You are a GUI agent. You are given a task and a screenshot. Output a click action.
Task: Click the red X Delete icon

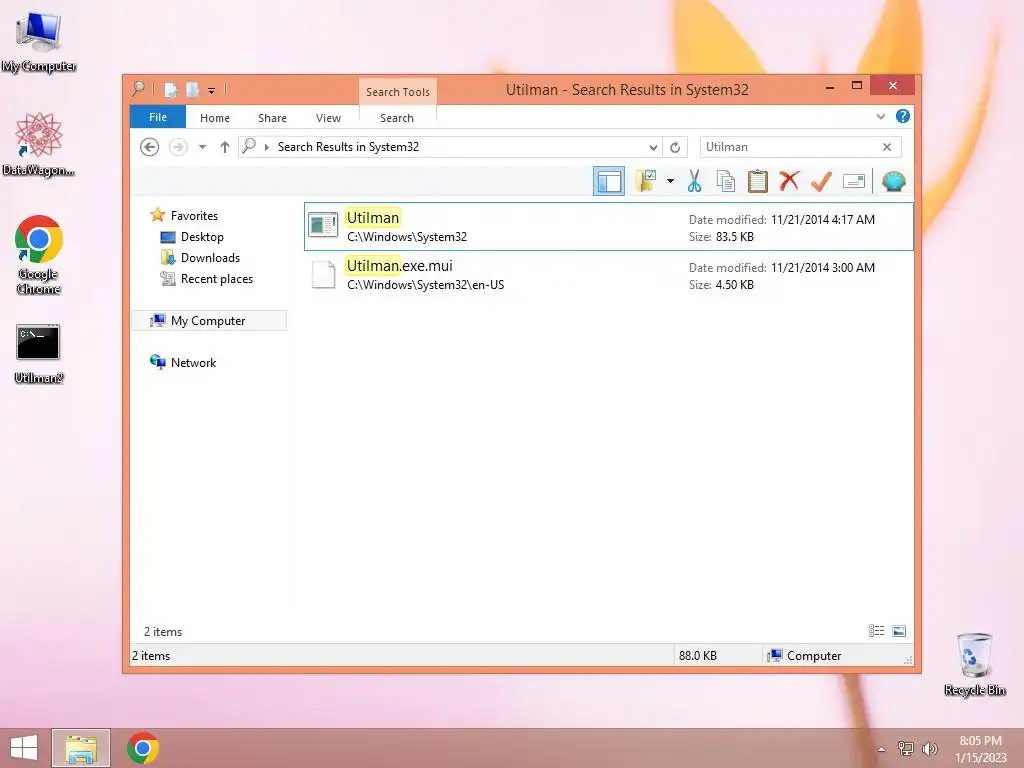(x=789, y=181)
